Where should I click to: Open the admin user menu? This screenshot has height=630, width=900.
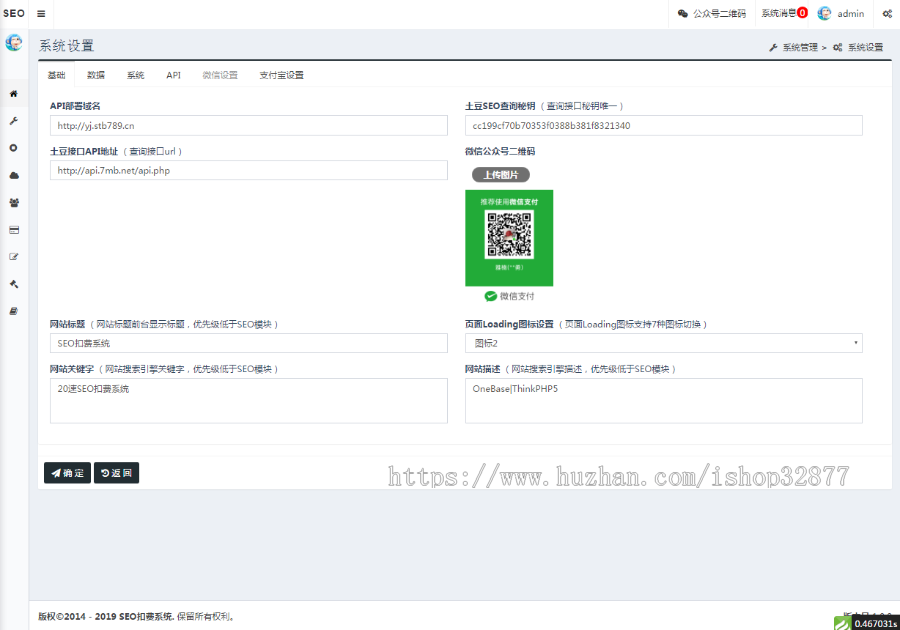pyautogui.click(x=851, y=14)
